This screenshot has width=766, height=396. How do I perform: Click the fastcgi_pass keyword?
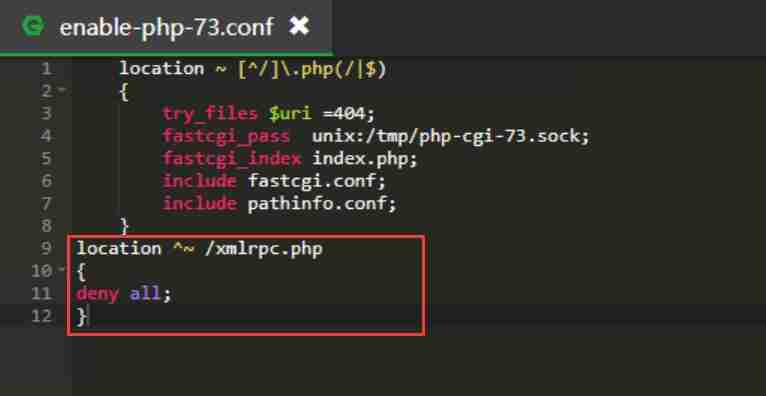(x=226, y=136)
